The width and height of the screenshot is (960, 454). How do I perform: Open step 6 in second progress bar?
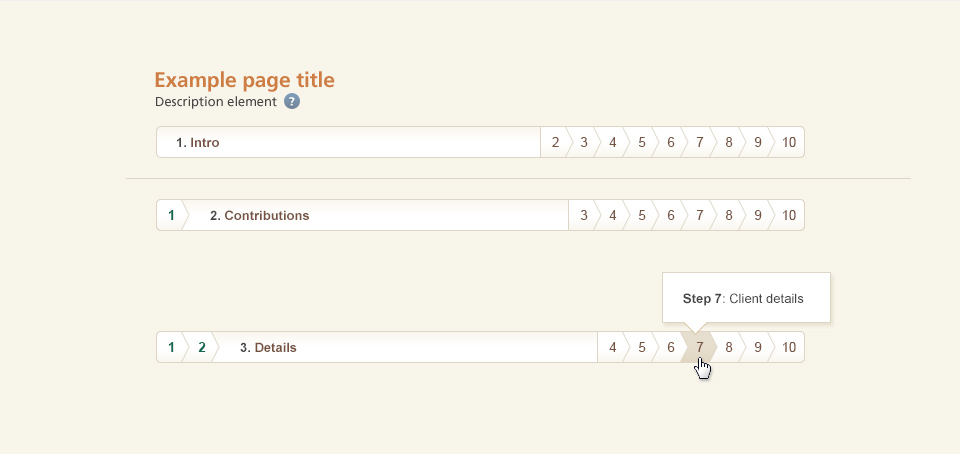[671, 215]
